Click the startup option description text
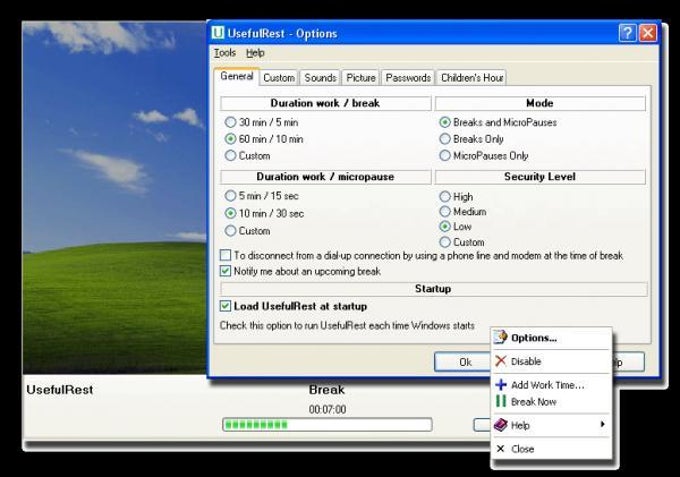This screenshot has height=477, width=680. [347, 325]
